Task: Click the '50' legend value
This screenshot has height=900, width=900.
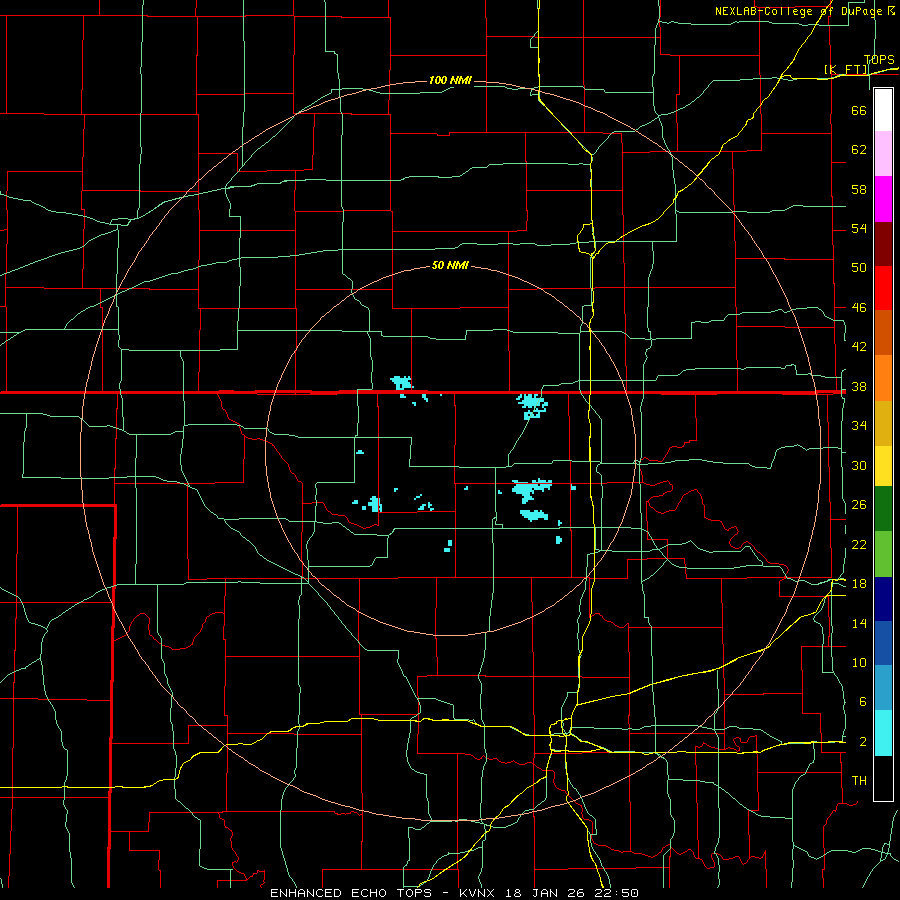Action: pyautogui.click(x=859, y=268)
